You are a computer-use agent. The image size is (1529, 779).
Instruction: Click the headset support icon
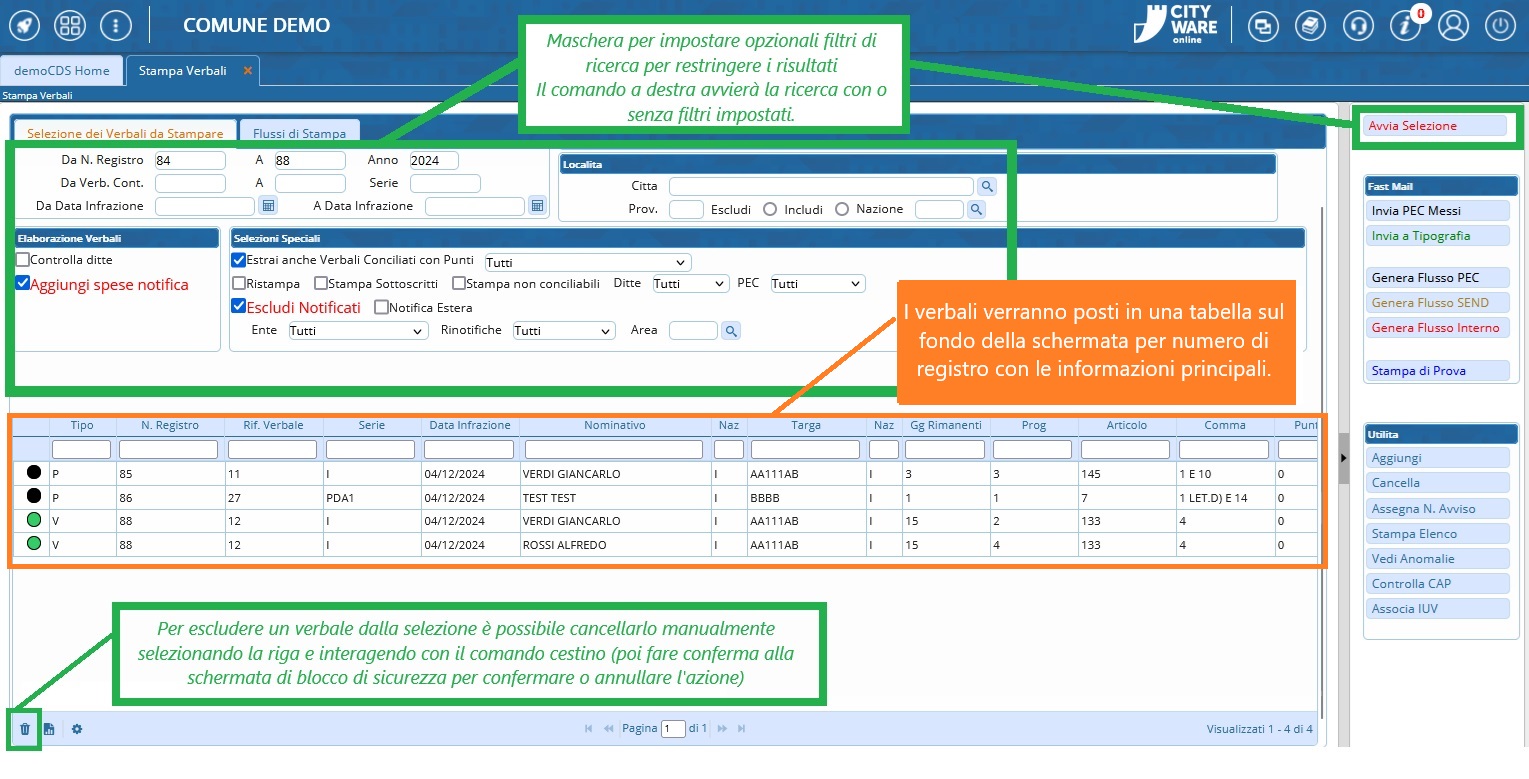(x=1358, y=26)
